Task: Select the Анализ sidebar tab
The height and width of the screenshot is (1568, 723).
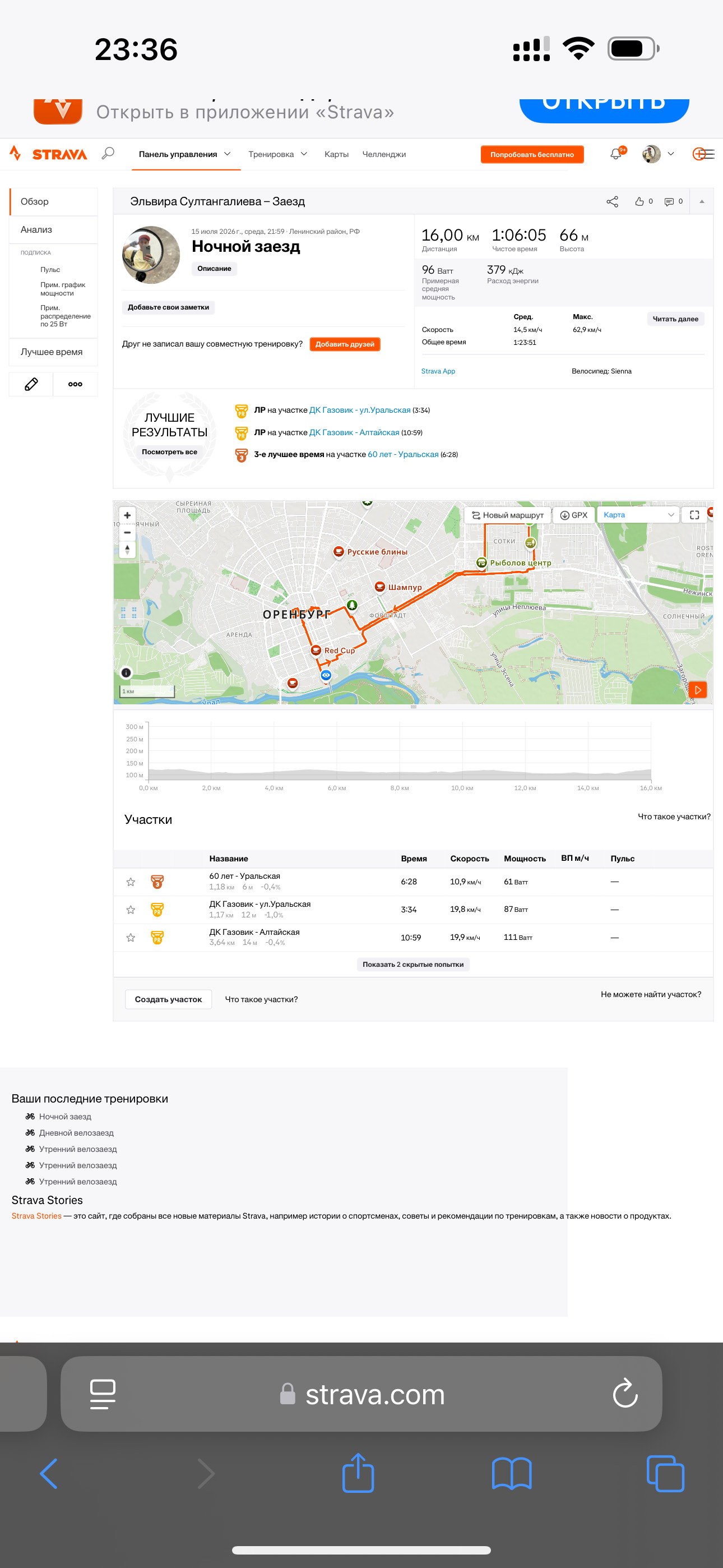Action: point(54,229)
